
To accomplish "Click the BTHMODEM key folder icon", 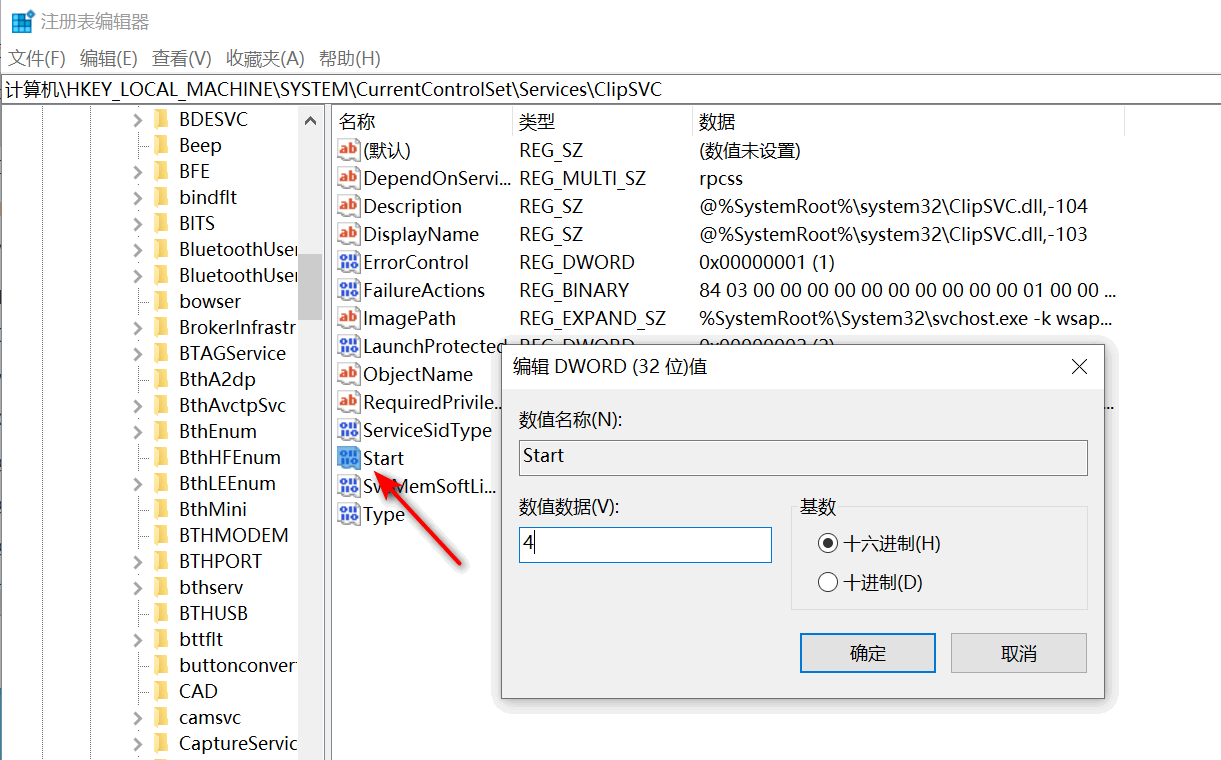I will (161, 535).
